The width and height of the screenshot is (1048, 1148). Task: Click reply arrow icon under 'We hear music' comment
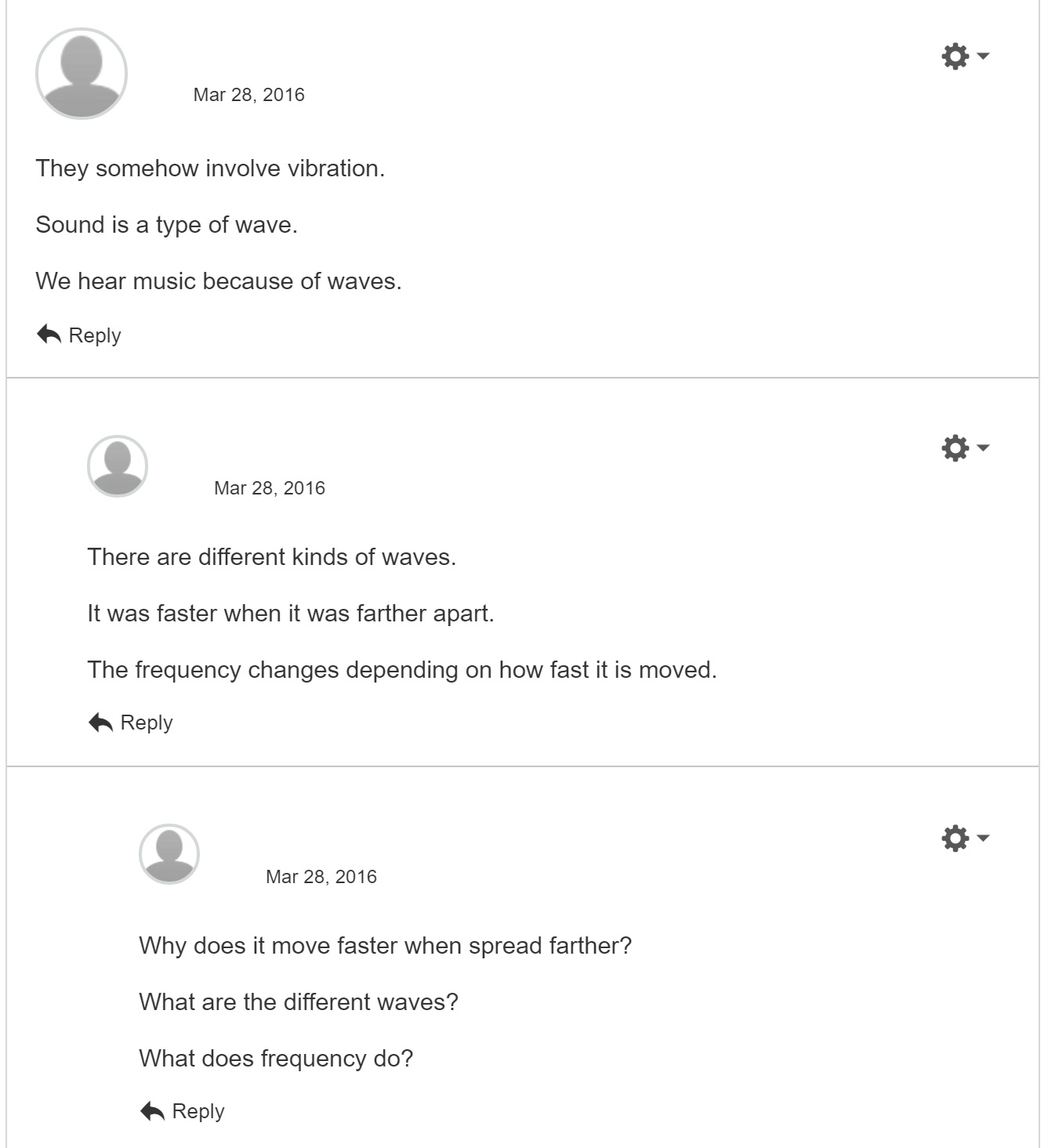click(x=49, y=335)
